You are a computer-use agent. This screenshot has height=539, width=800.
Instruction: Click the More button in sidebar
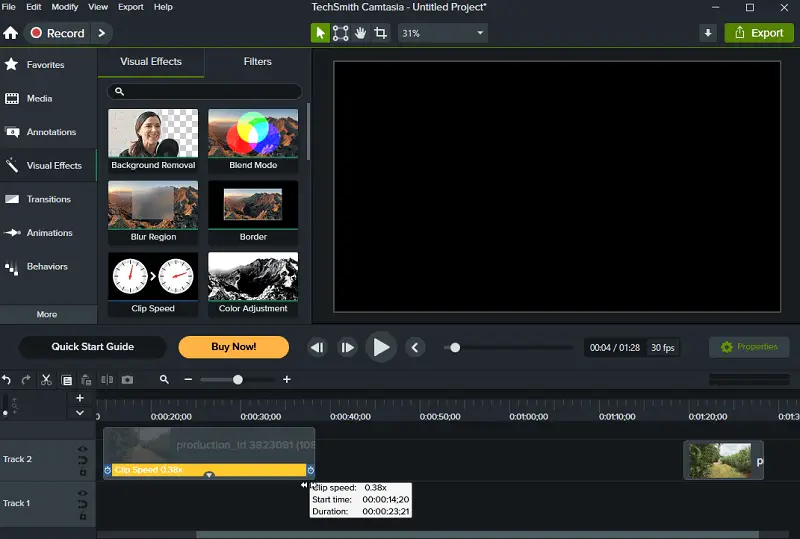(47, 314)
